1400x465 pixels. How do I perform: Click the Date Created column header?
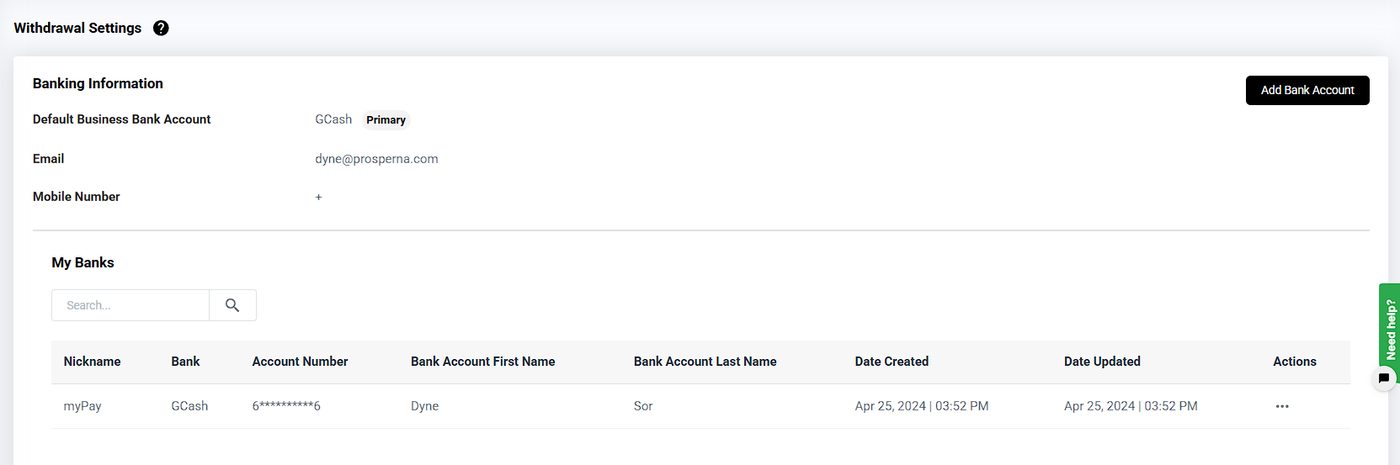click(x=892, y=361)
